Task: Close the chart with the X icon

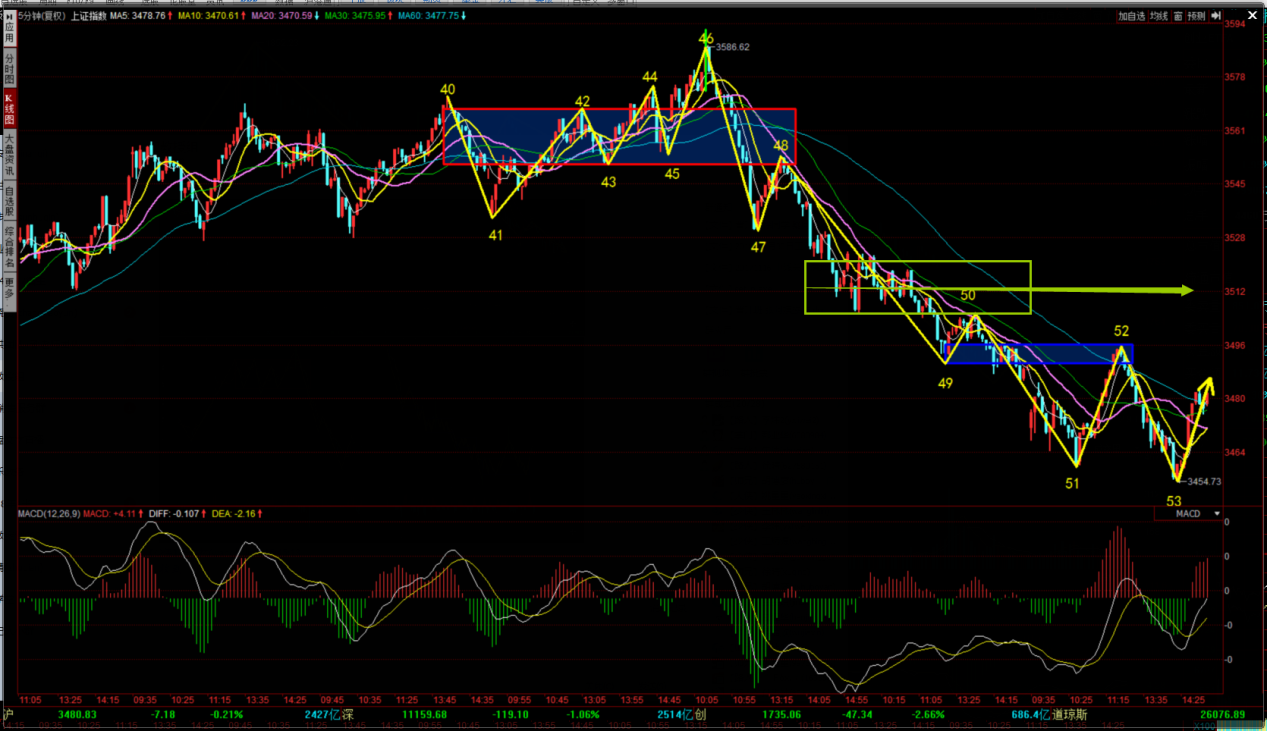Action: point(1251,16)
